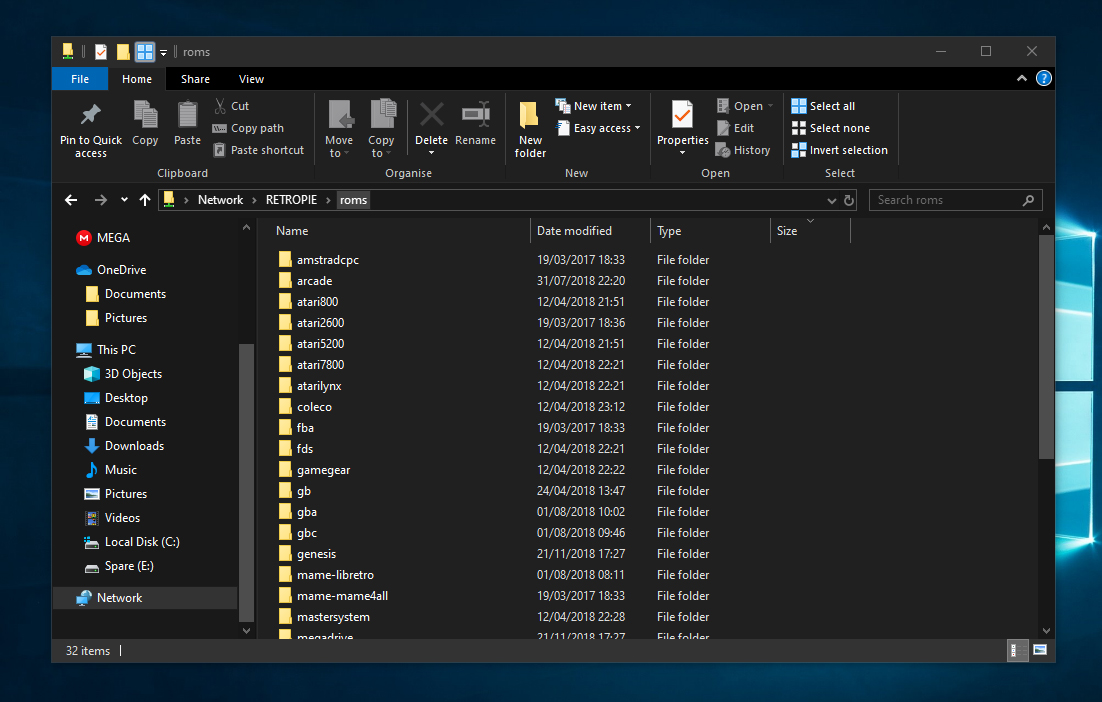Switch to the View tab
The width and height of the screenshot is (1102, 702).
pyautogui.click(x=251, y=79)
